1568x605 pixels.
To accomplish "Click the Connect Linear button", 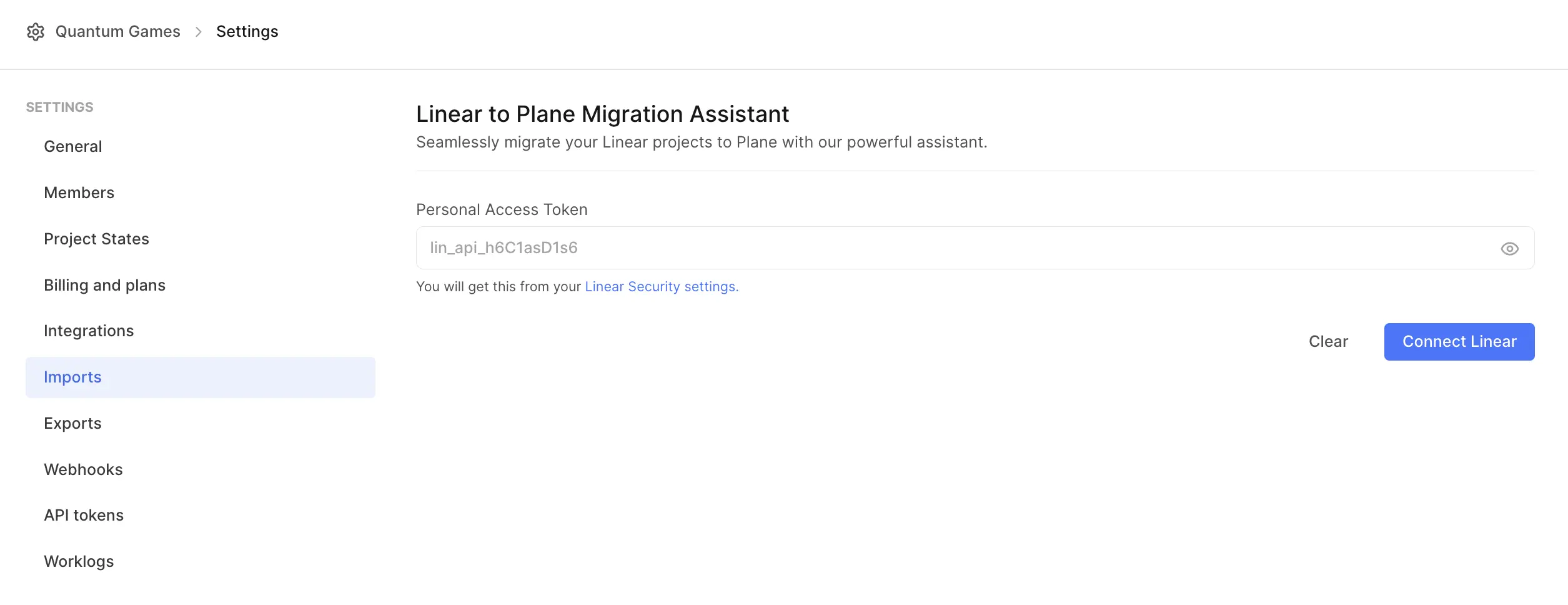I will click(1459, 342).
